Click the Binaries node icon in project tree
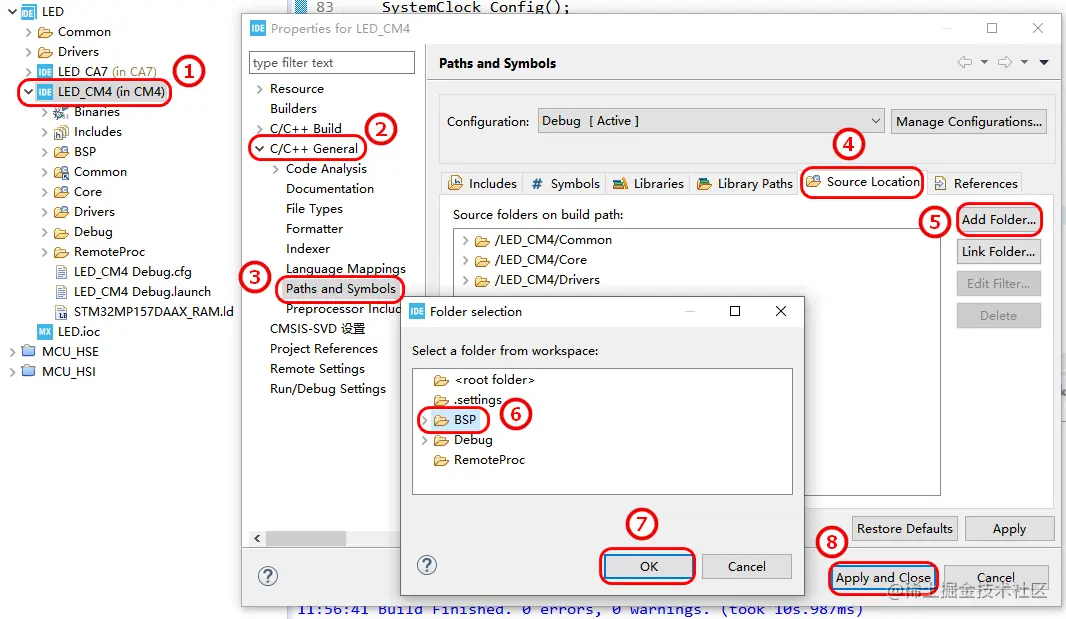The image size is (1066, 619). tap(61, 112)
